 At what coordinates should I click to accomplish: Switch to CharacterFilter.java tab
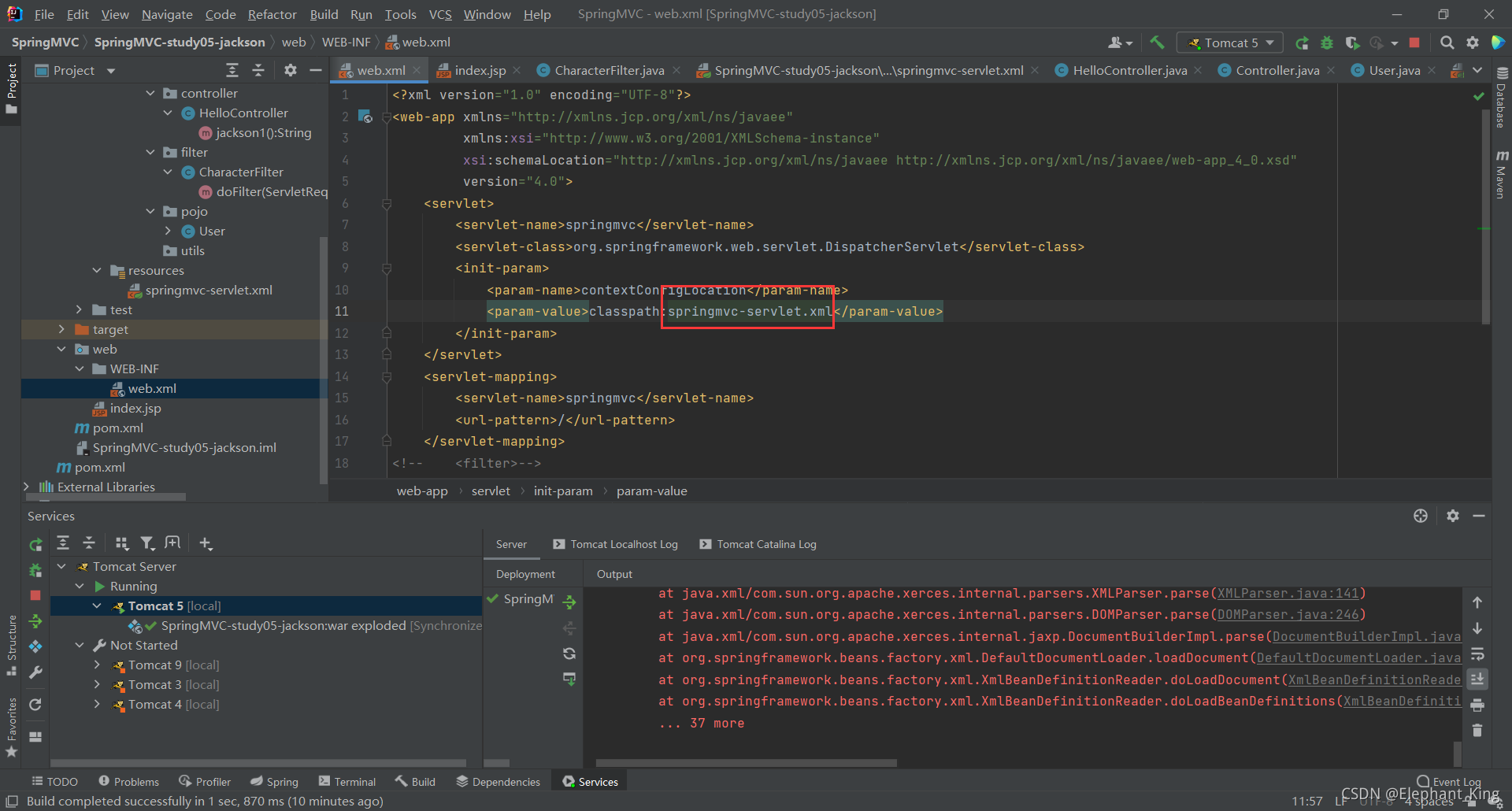(609, 70)
